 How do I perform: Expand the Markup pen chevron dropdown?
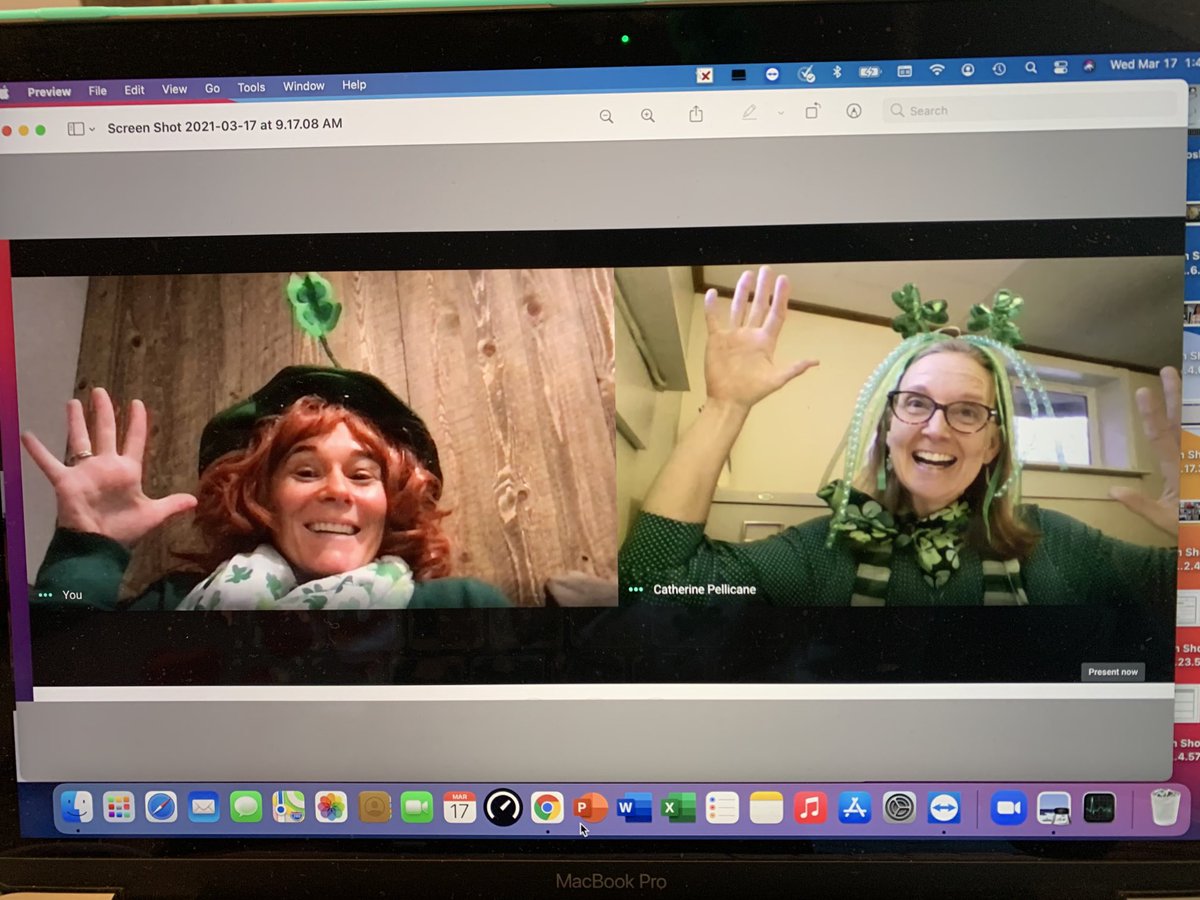pos(780,113)
